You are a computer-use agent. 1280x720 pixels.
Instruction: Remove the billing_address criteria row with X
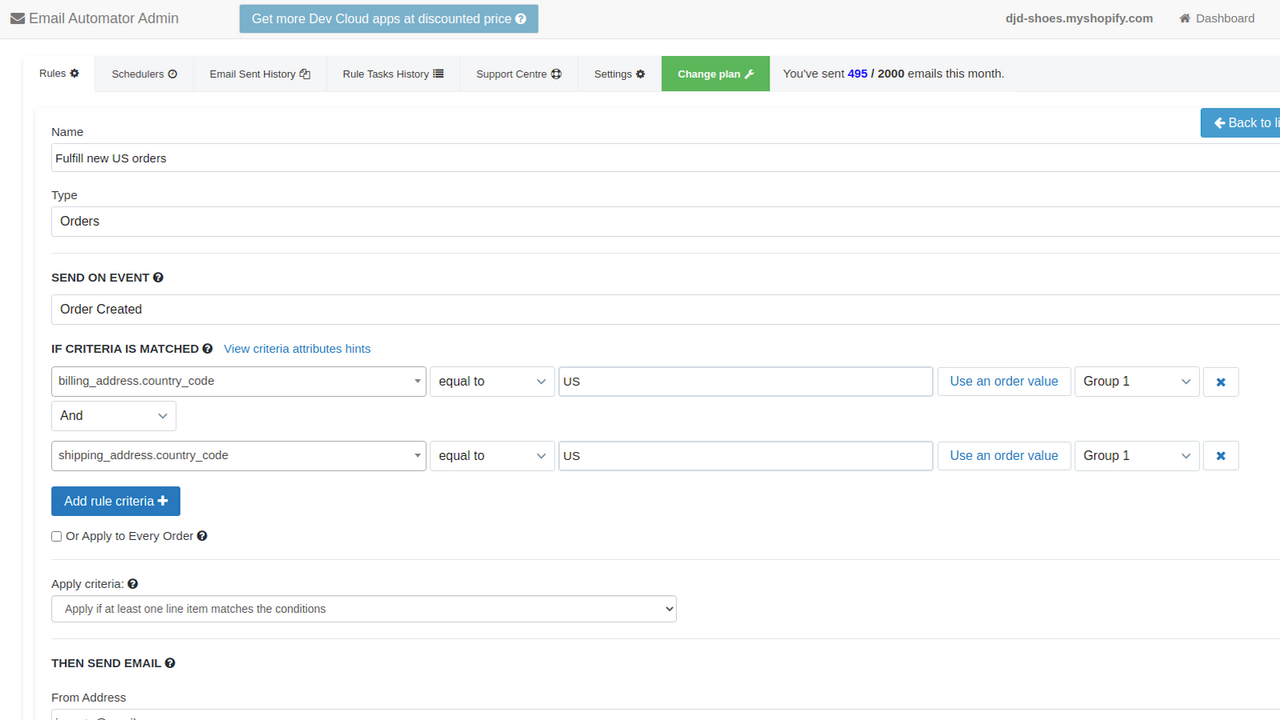(1220, 382)
